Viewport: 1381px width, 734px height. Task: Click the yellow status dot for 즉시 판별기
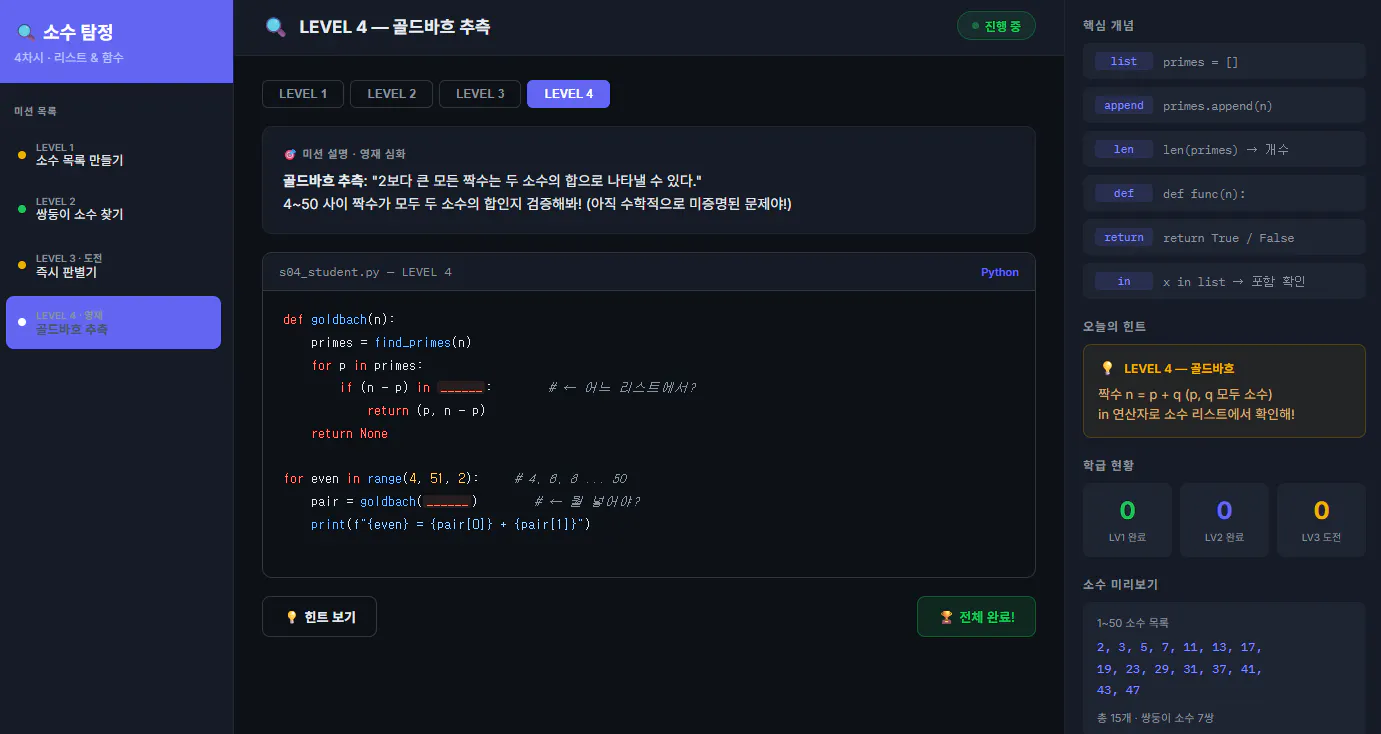(x=22, y=265)
